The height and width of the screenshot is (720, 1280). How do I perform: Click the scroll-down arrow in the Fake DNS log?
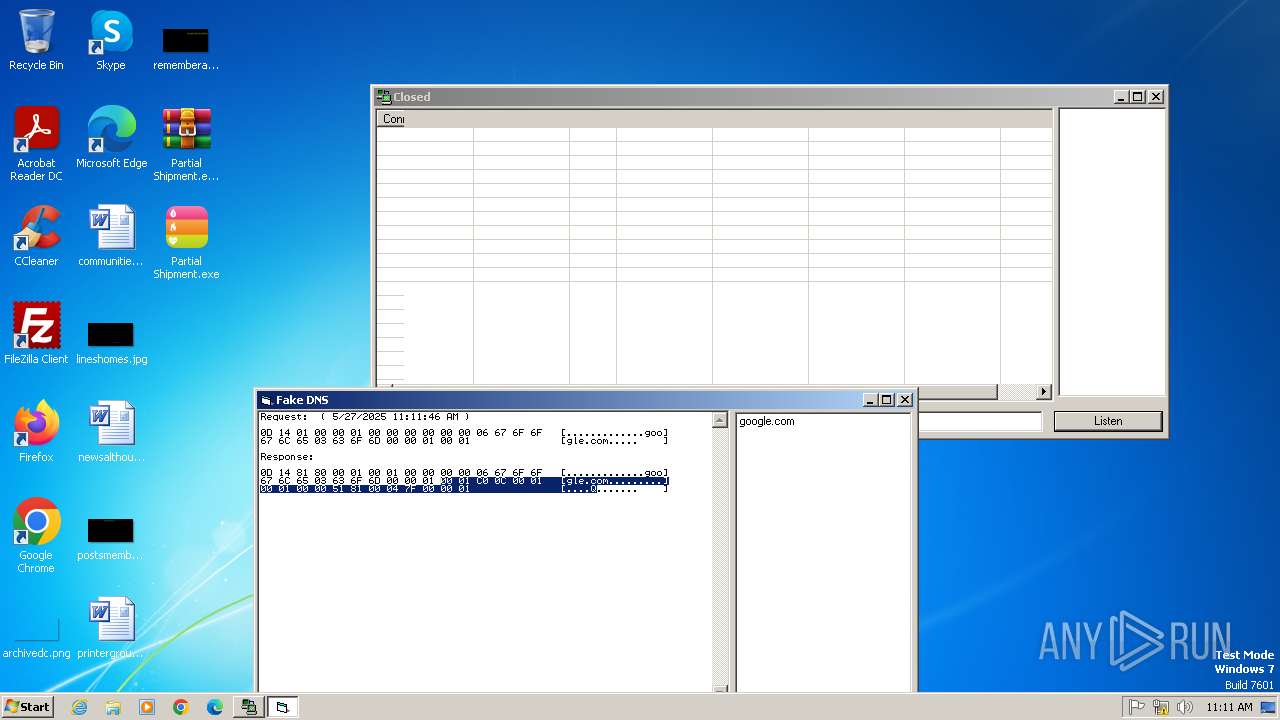coord(720,688)
